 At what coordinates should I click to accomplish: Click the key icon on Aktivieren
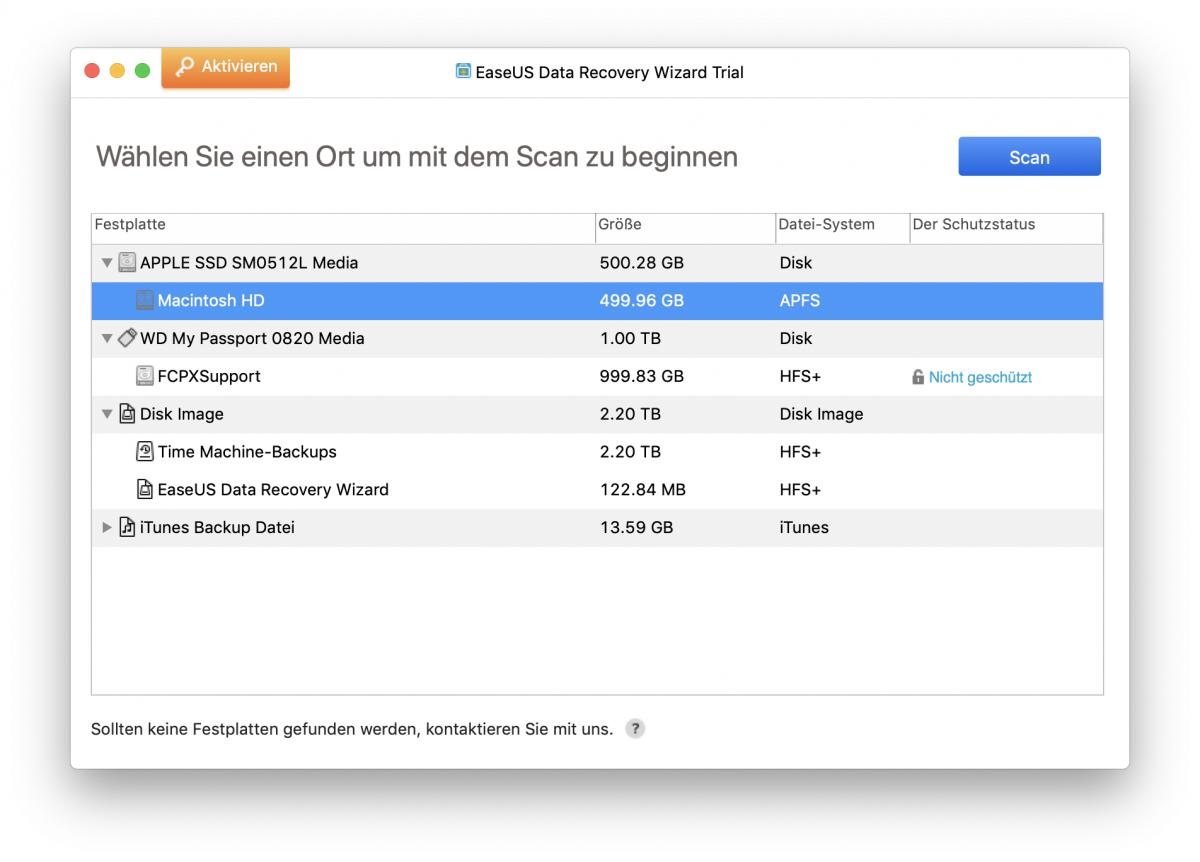(x=184, y=67)
